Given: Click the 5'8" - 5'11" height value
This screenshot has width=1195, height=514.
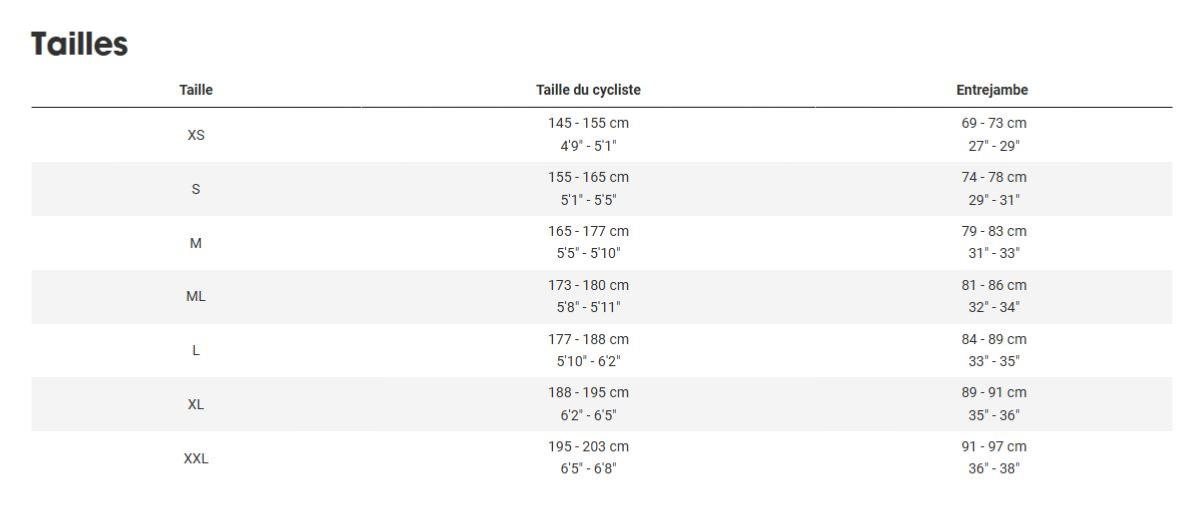Looking at the screenshot, I should click(588, 307).
